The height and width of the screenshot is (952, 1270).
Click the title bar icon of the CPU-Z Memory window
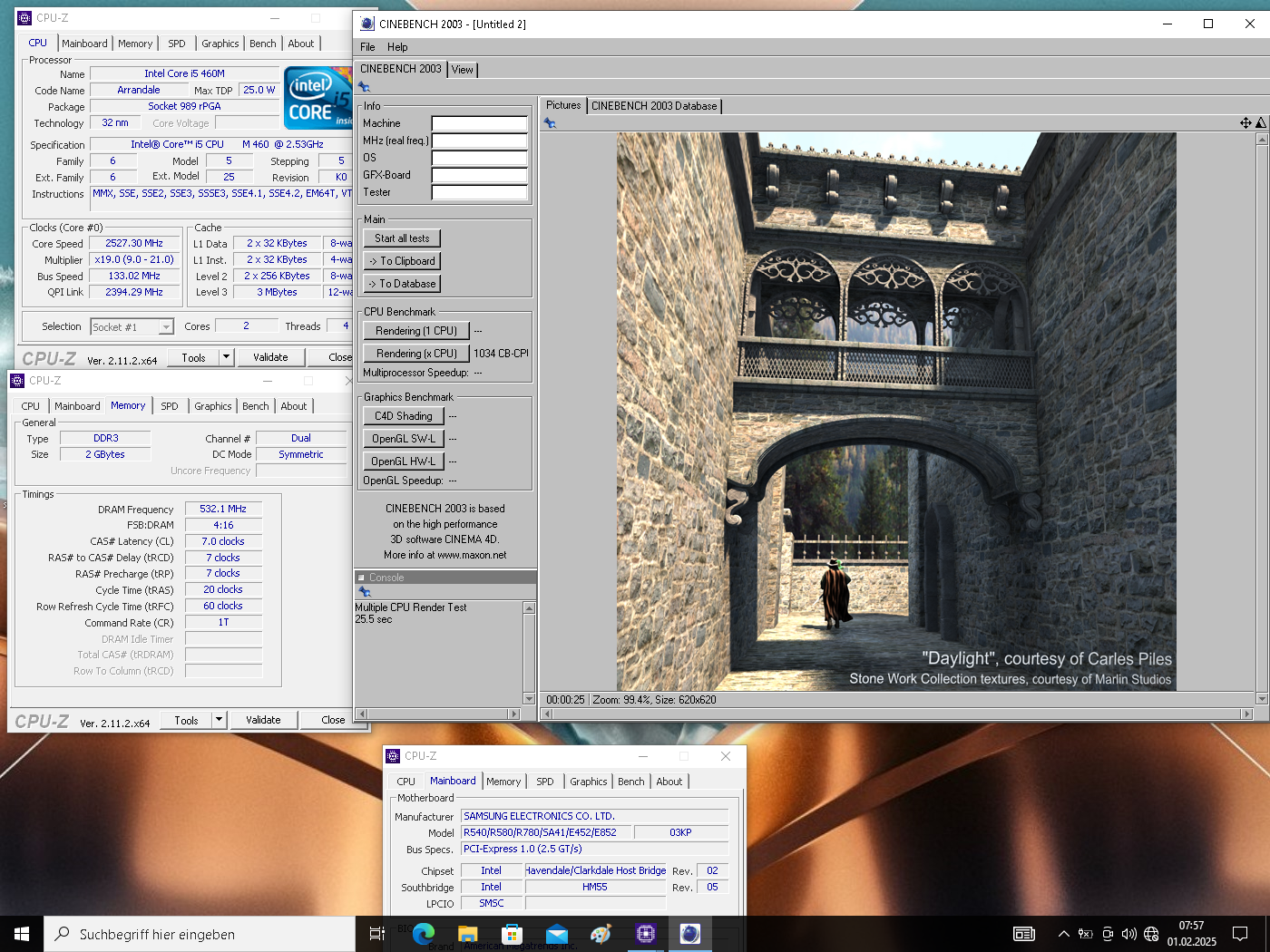[x=16, y=381]
